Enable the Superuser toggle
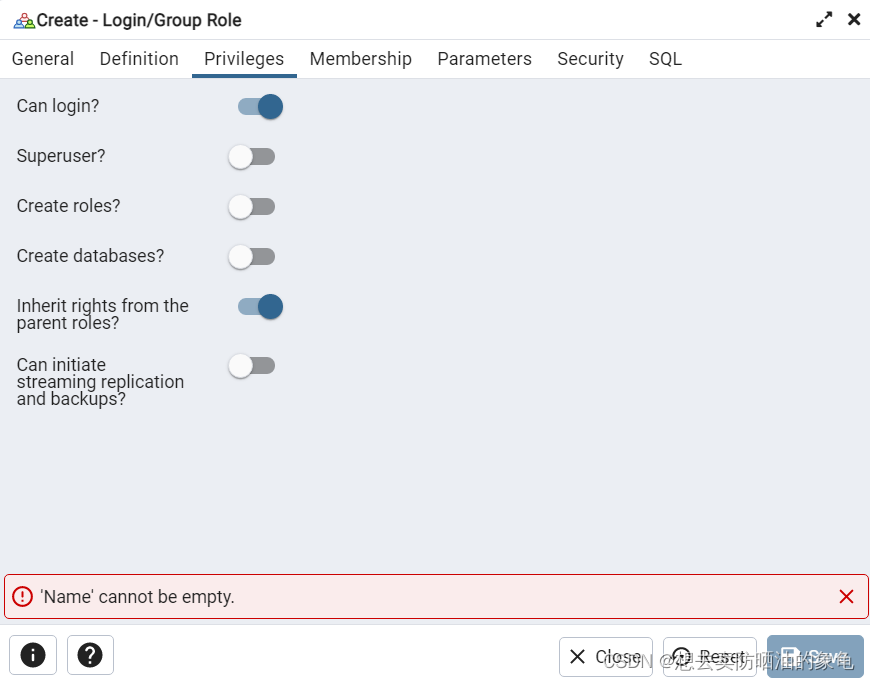 251,156
